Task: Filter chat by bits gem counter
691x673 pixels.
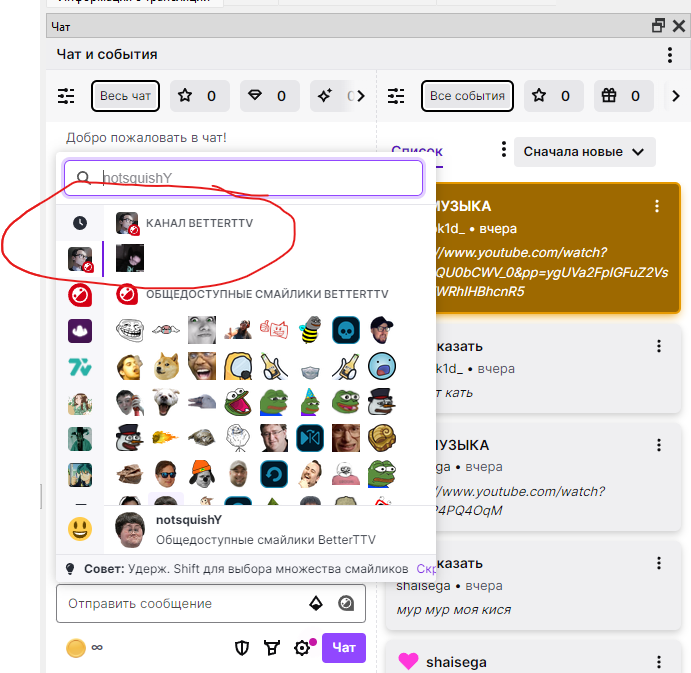Action: pos(269,96)
